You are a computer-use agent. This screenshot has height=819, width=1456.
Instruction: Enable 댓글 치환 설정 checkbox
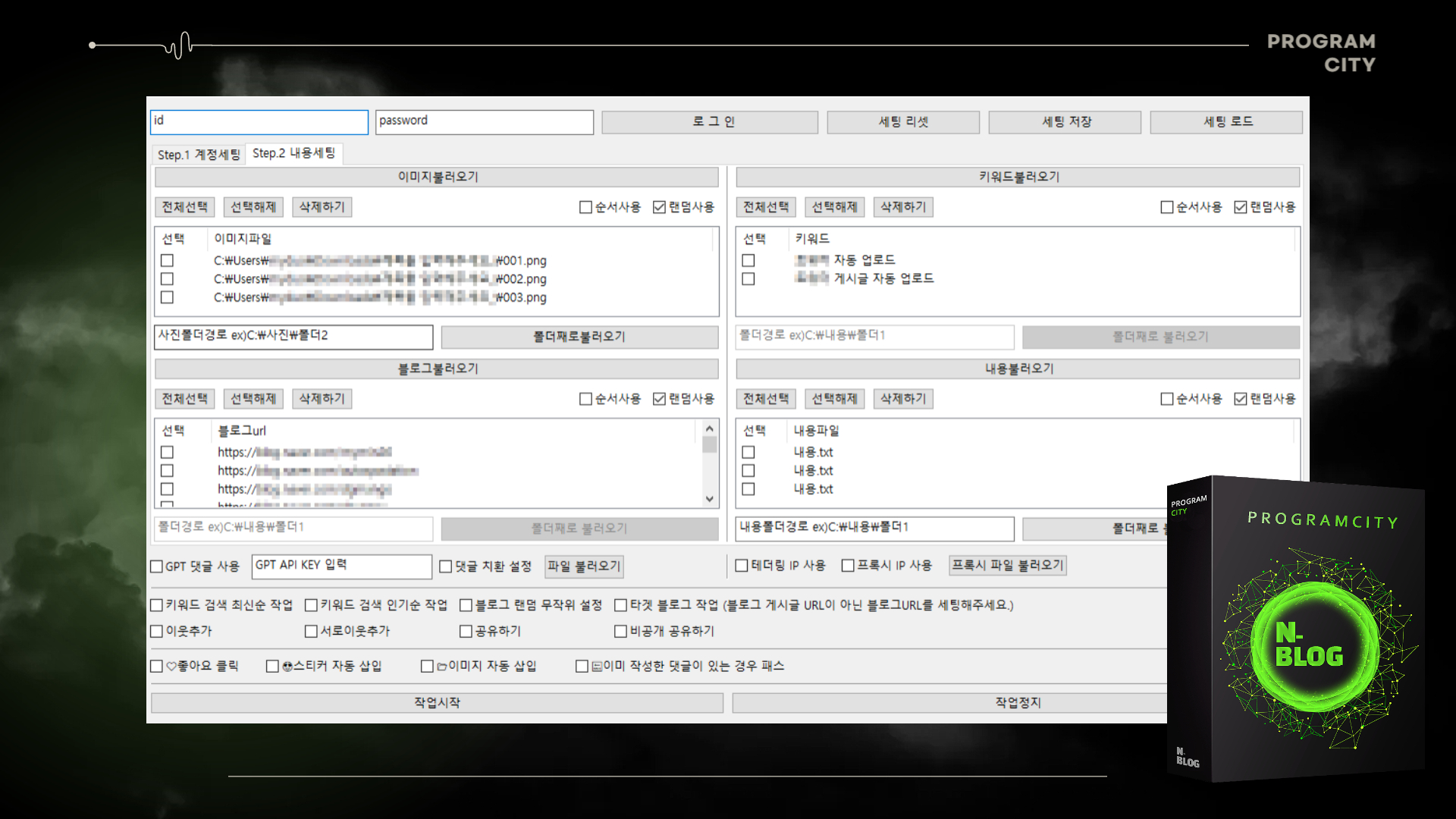(x=485, y=566)
